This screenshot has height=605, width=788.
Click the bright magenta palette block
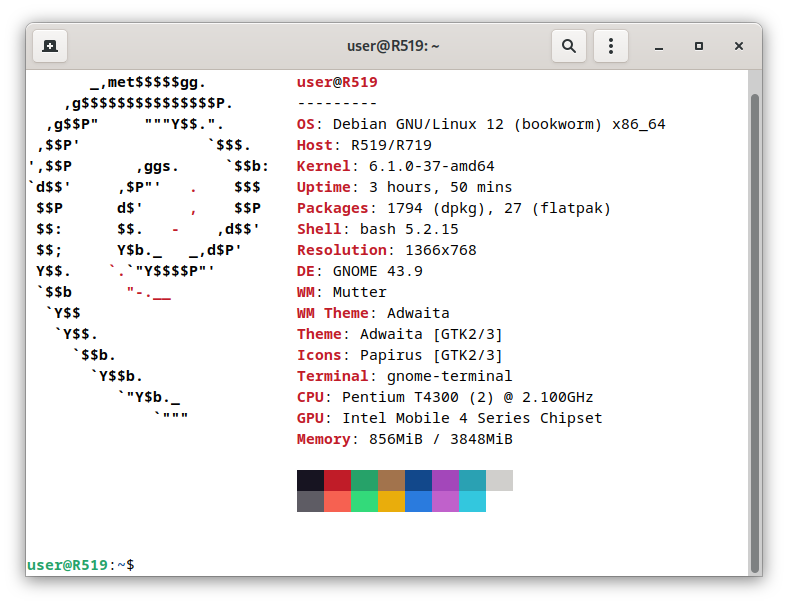point(445,501)
